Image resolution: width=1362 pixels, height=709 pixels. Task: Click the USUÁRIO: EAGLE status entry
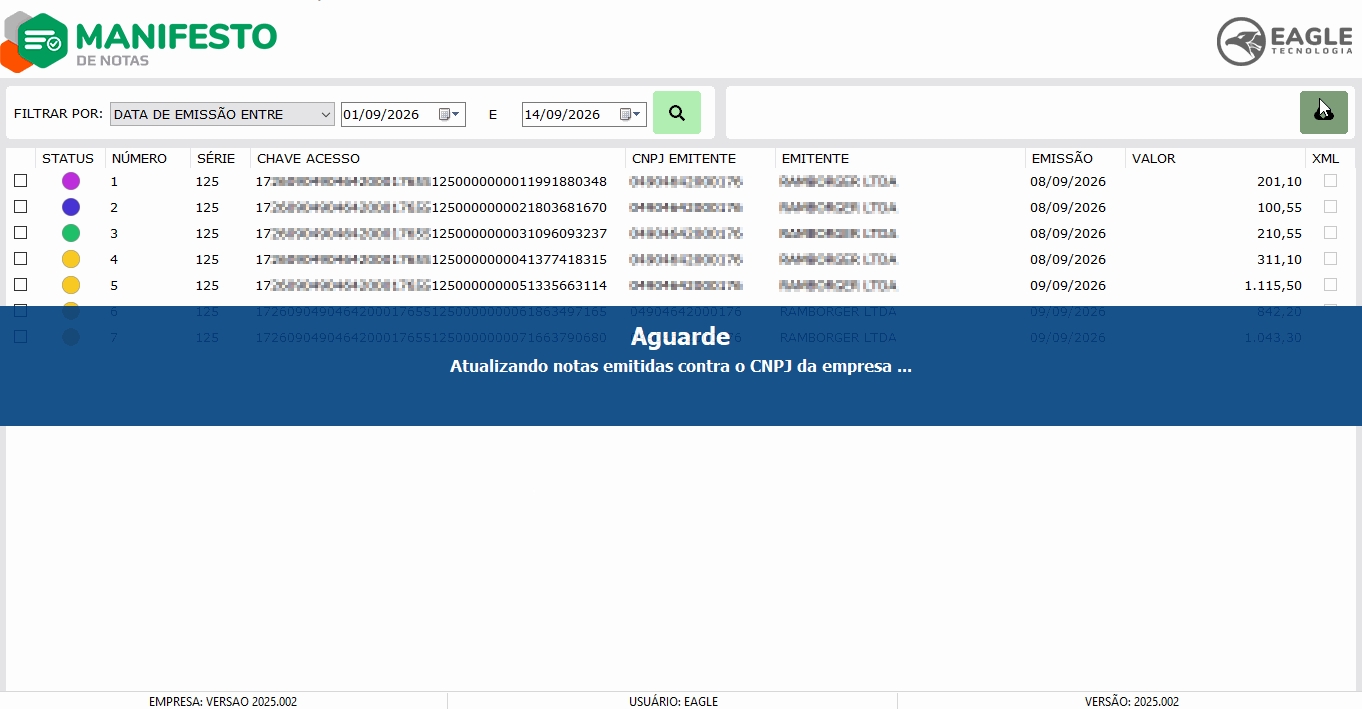pyautogui.click(x=673, y=702)
